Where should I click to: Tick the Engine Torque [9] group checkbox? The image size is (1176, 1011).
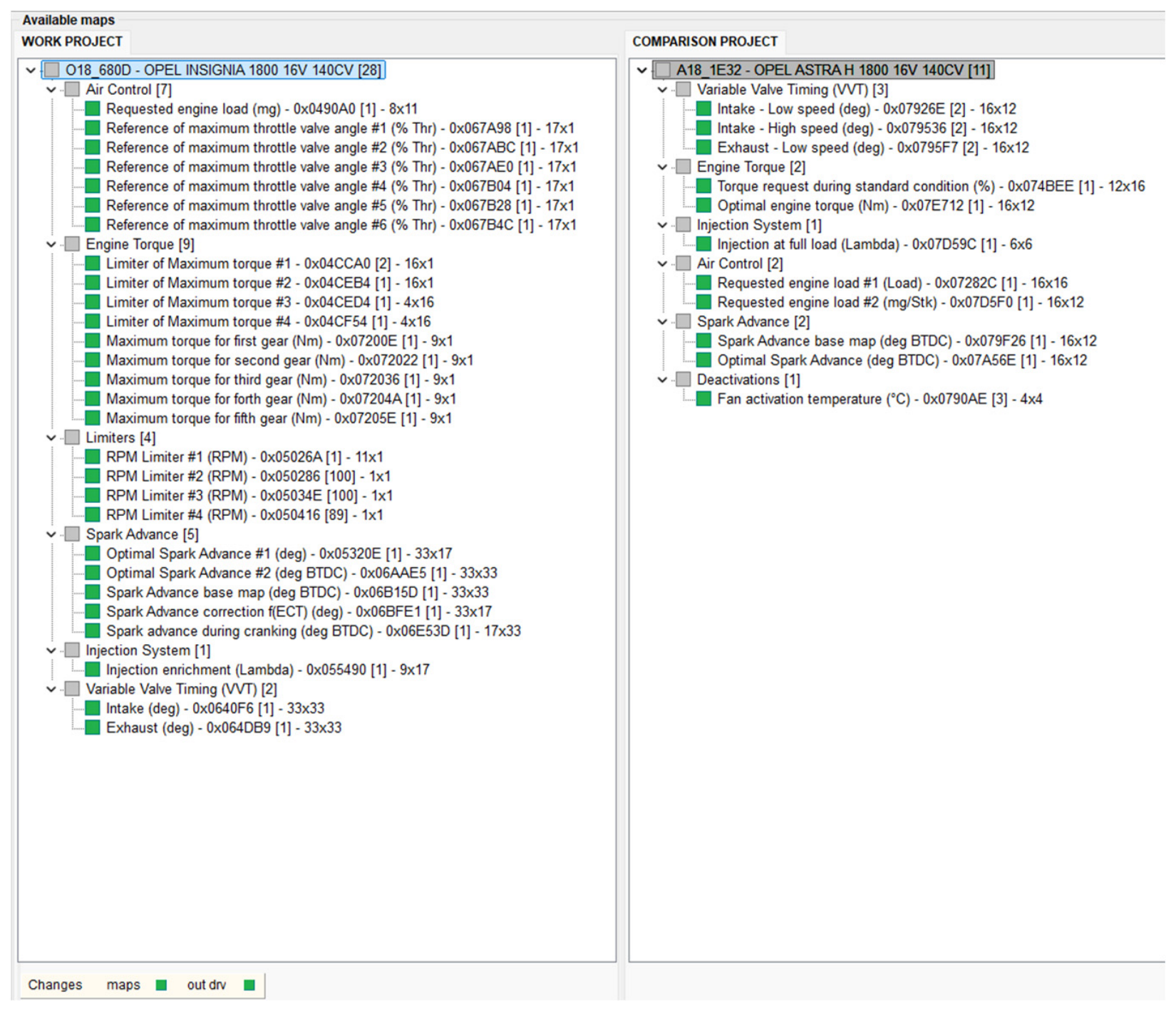[x=72, y=244]
